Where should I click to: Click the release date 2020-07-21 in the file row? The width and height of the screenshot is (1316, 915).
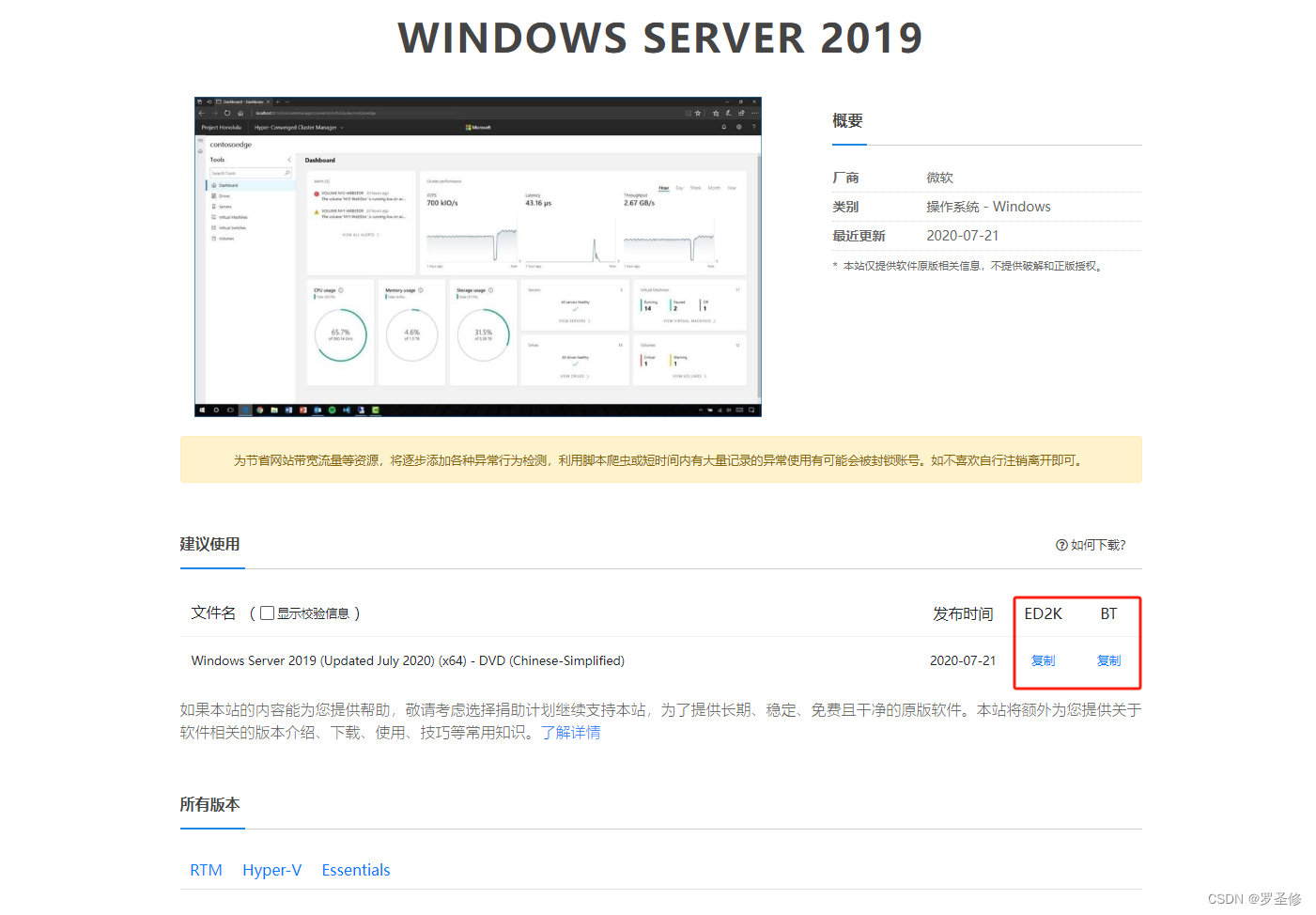962,660
